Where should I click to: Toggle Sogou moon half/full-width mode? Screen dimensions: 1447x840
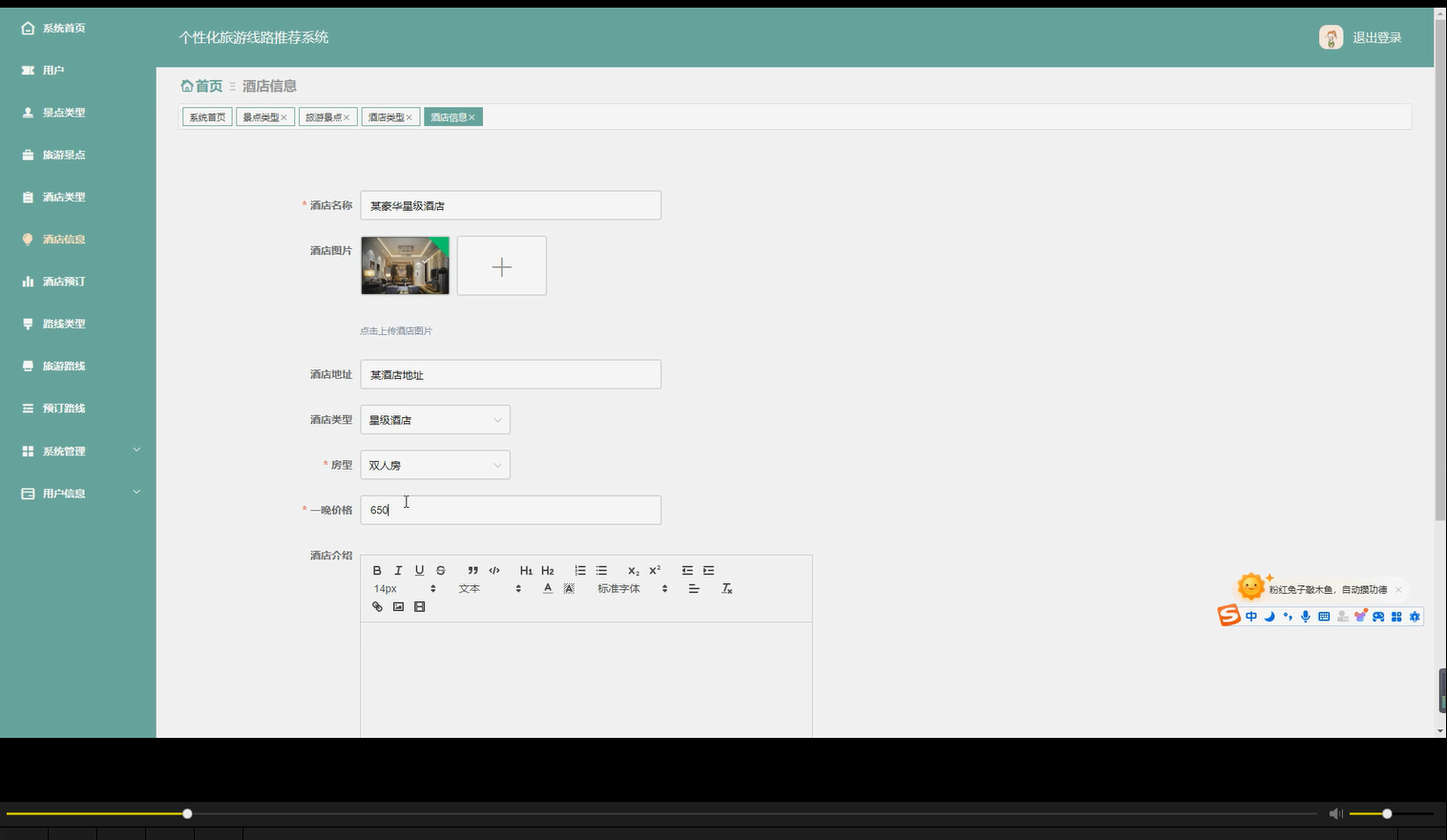(x=1269, y=617)
